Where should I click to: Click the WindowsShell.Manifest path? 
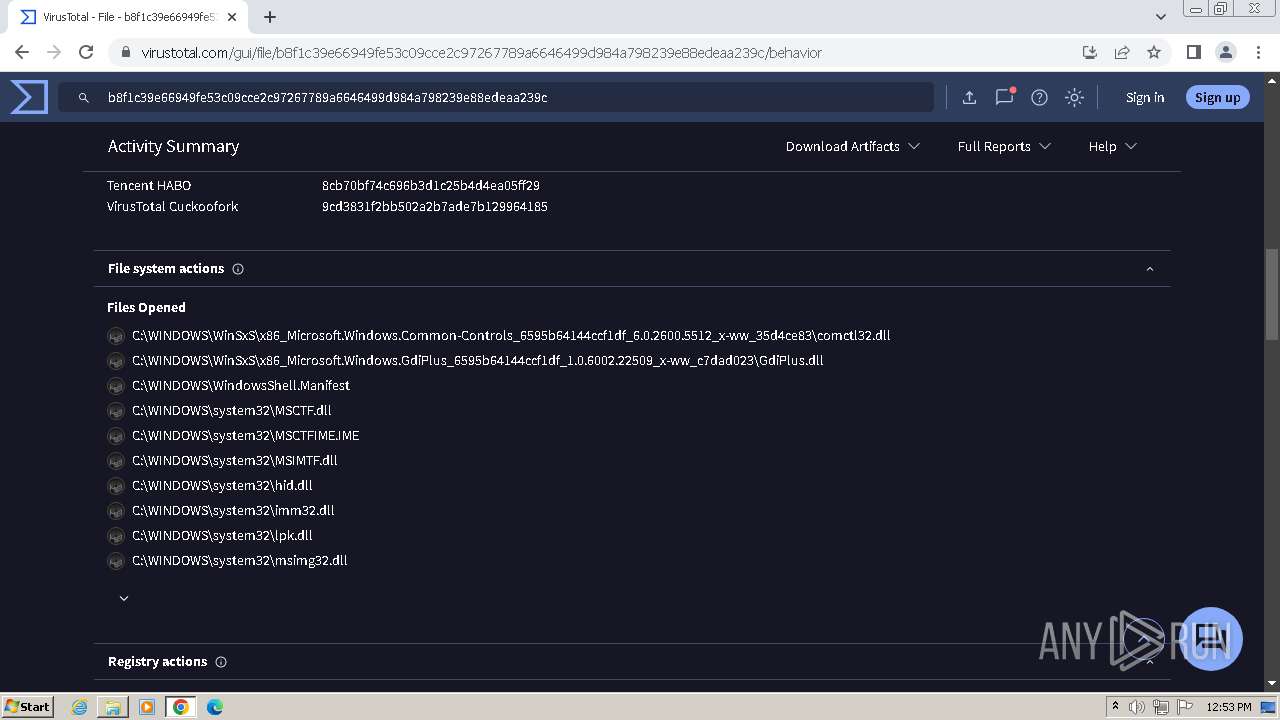[x=241, y=386]
